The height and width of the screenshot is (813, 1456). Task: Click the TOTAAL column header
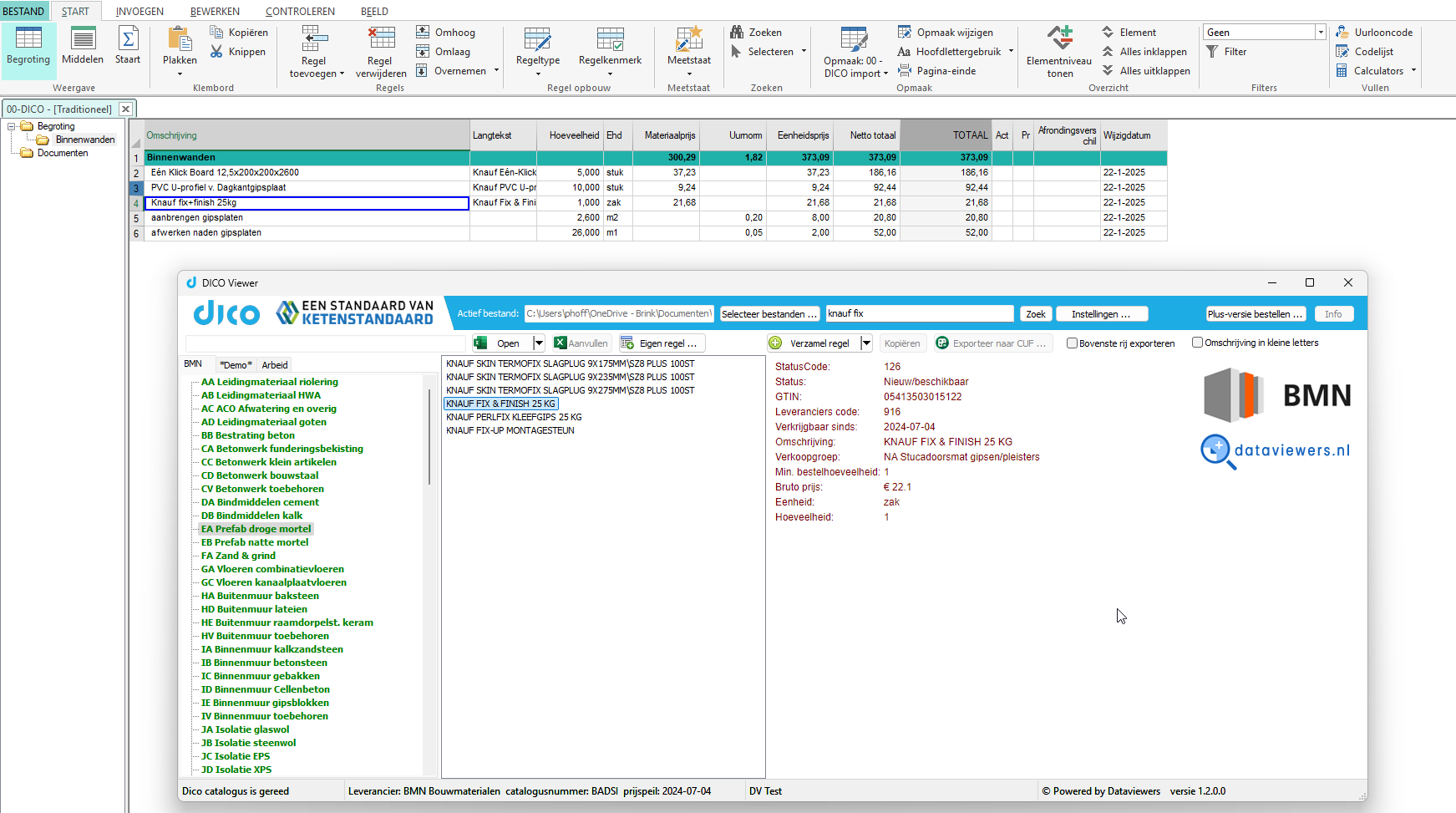pyautogui.click(x=946, y=135)
